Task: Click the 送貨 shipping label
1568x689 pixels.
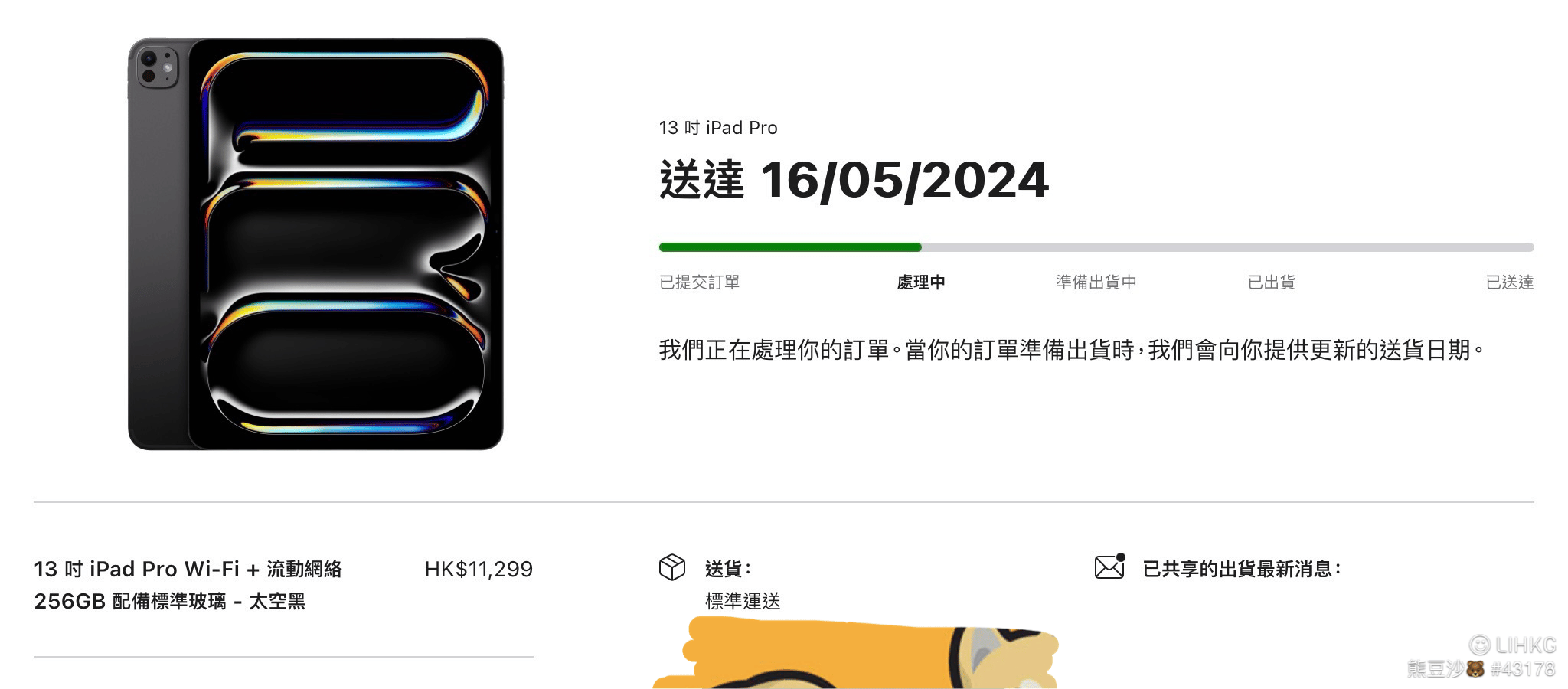Action: click(x=728, y=569)
